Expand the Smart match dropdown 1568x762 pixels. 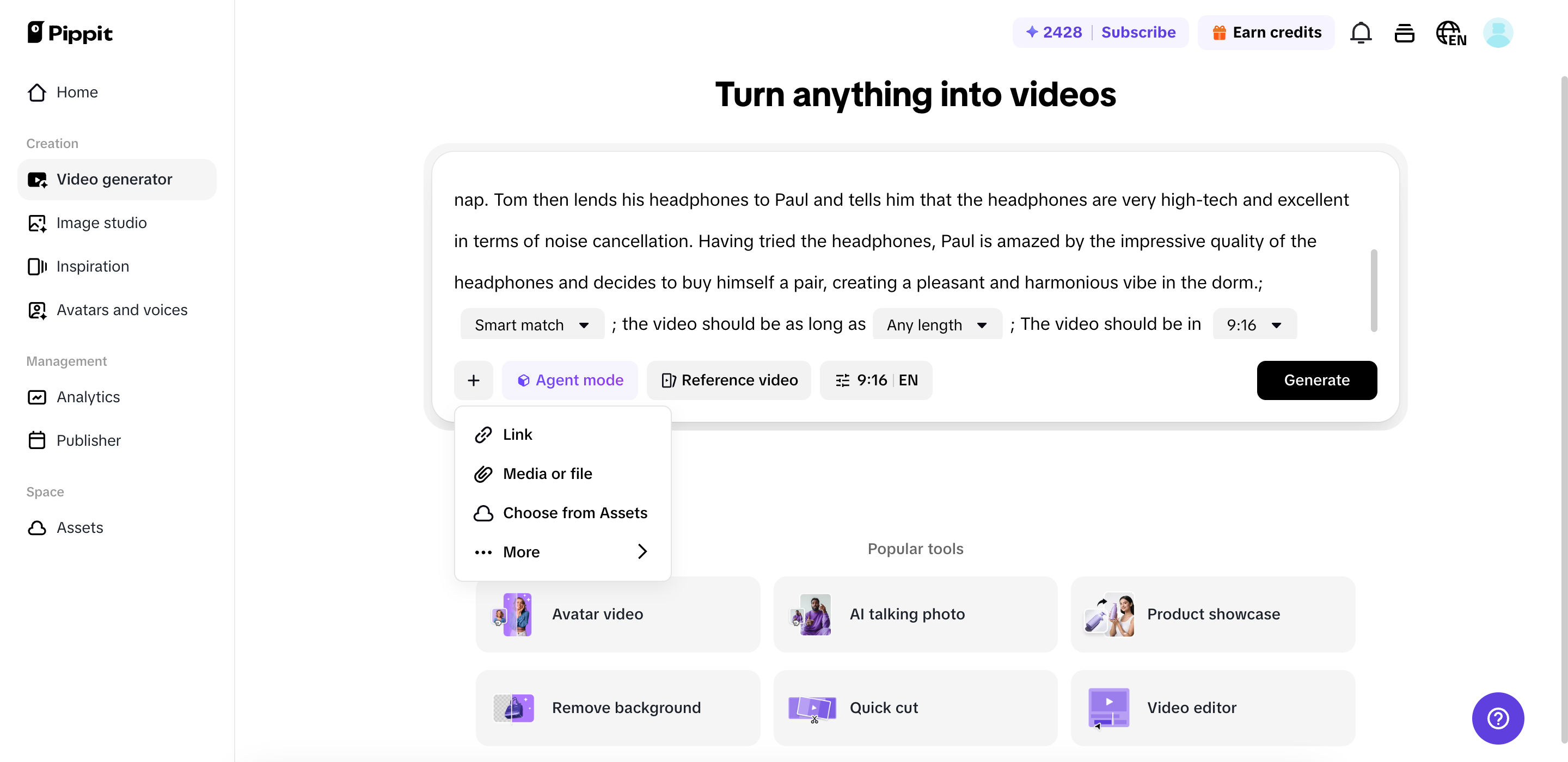pyautogui.click(x=532, y=325)
